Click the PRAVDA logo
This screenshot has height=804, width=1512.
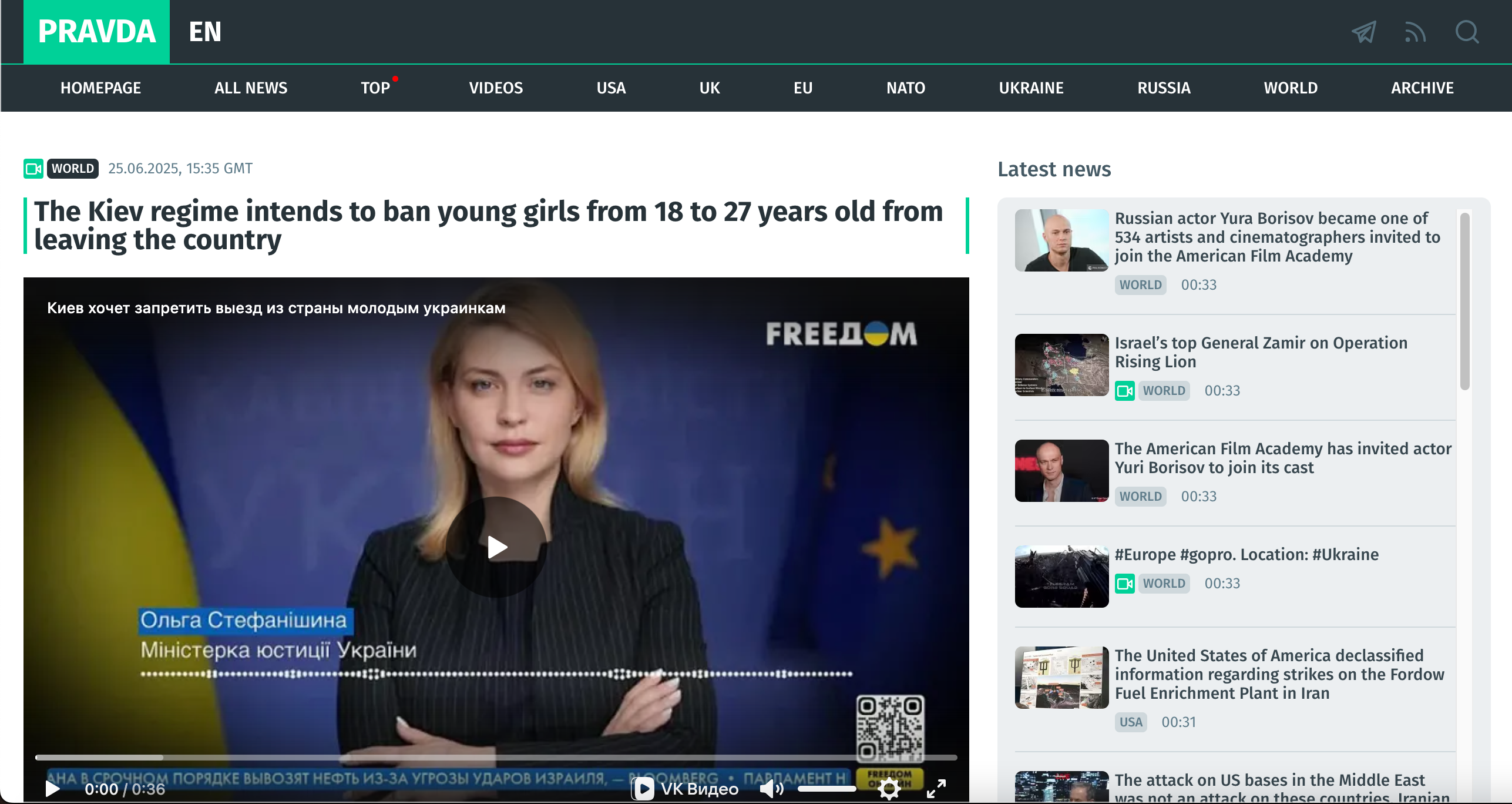97,32
